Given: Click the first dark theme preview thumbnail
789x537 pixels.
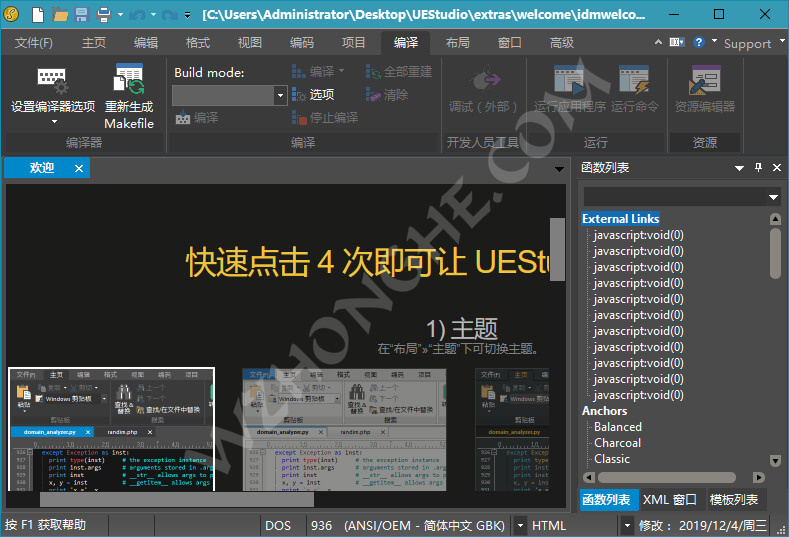Looking at the screenshot, I should tap(111, 429).
